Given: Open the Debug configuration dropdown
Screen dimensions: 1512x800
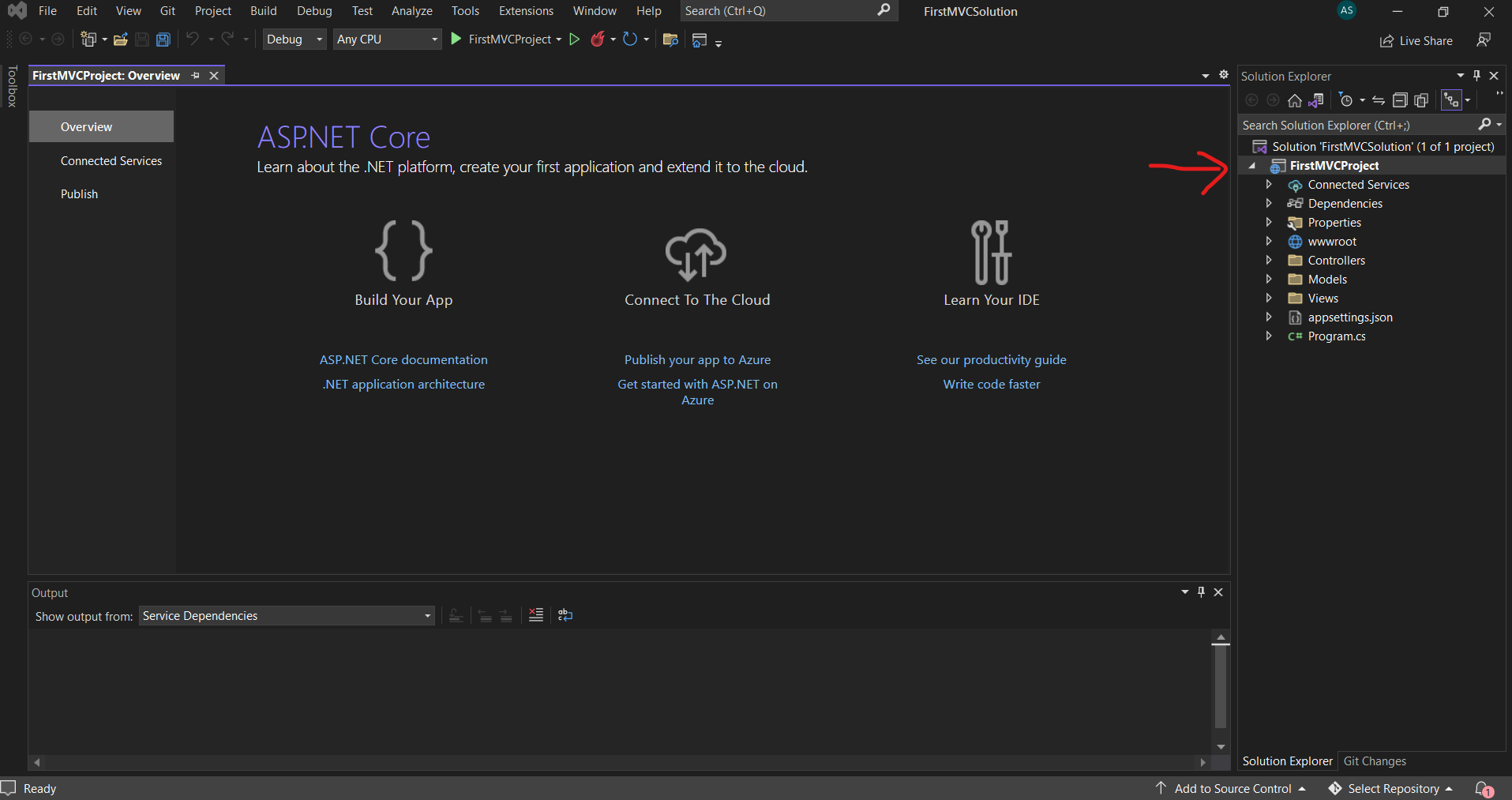Looking at the screenshot, I should click(319, 39).
